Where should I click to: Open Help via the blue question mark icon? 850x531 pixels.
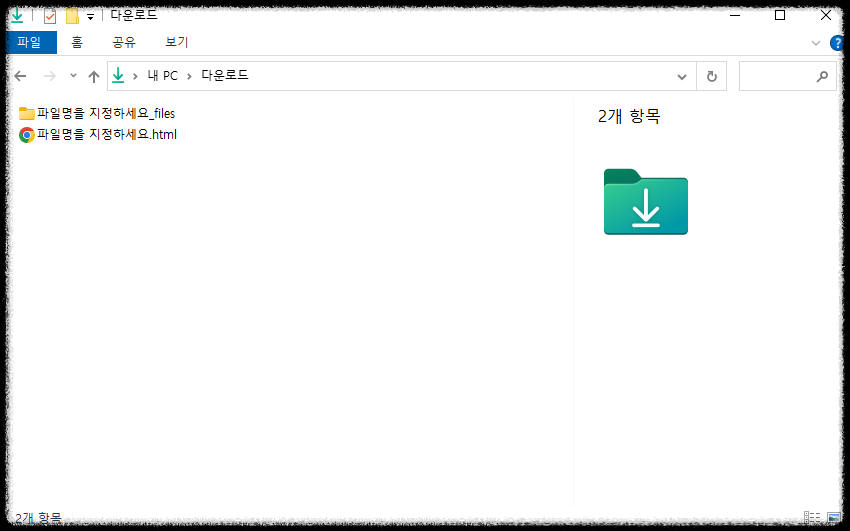(837, 43)
